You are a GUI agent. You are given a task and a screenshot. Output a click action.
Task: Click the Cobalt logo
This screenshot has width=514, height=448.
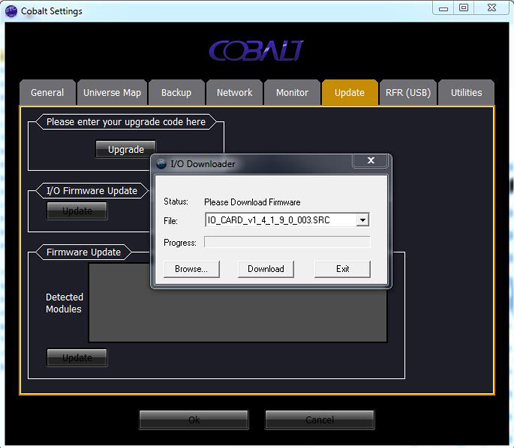[x=256, y=51]
